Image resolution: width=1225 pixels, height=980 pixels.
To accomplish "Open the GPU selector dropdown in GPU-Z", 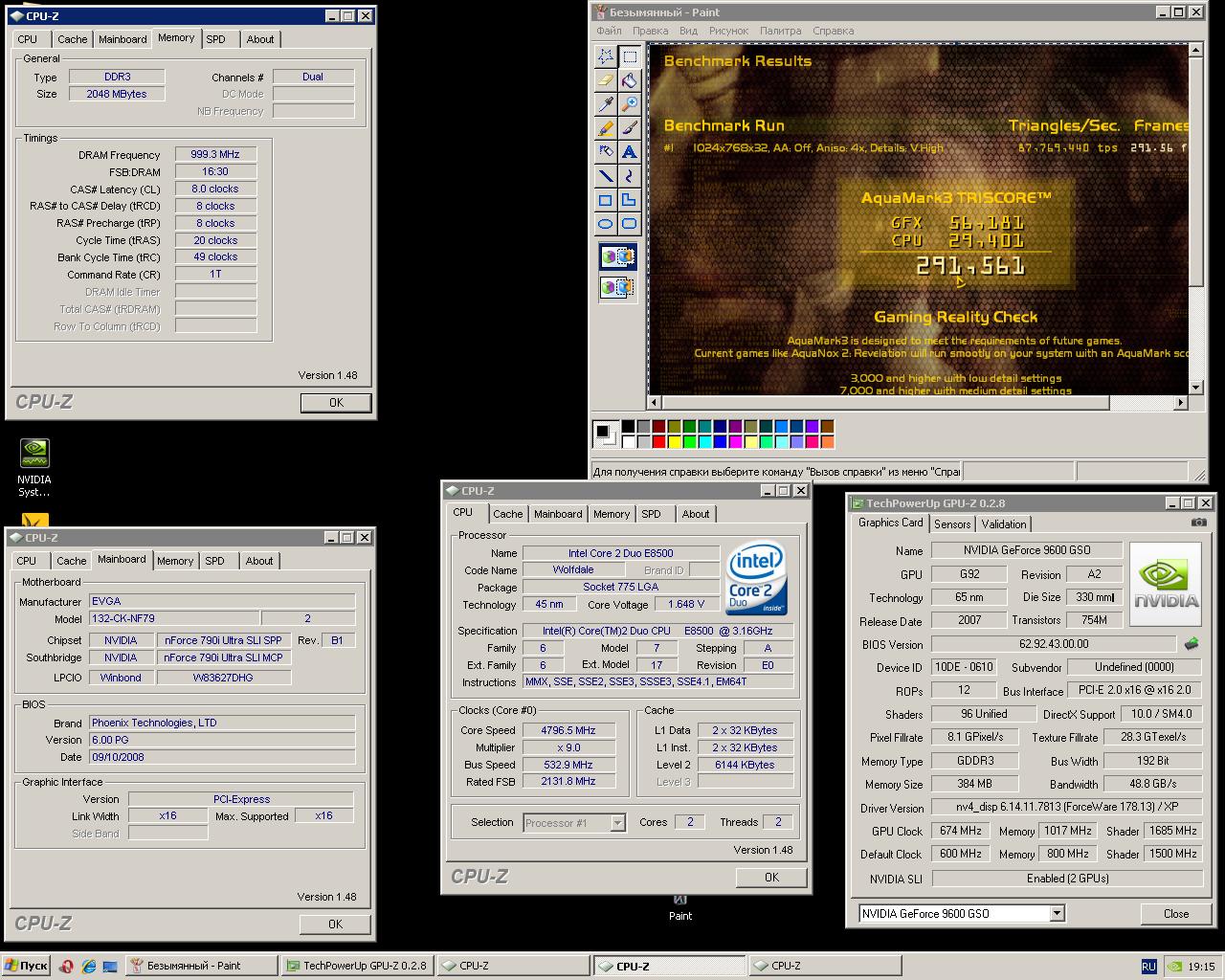I will (x=1057, y=913).
